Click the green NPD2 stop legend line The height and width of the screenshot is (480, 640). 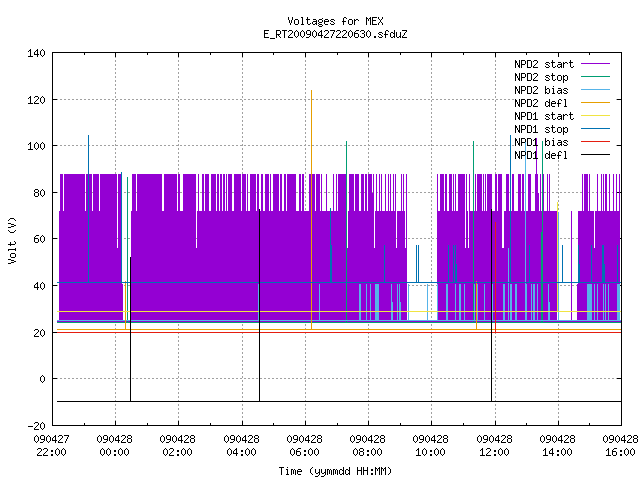[595, 77]
